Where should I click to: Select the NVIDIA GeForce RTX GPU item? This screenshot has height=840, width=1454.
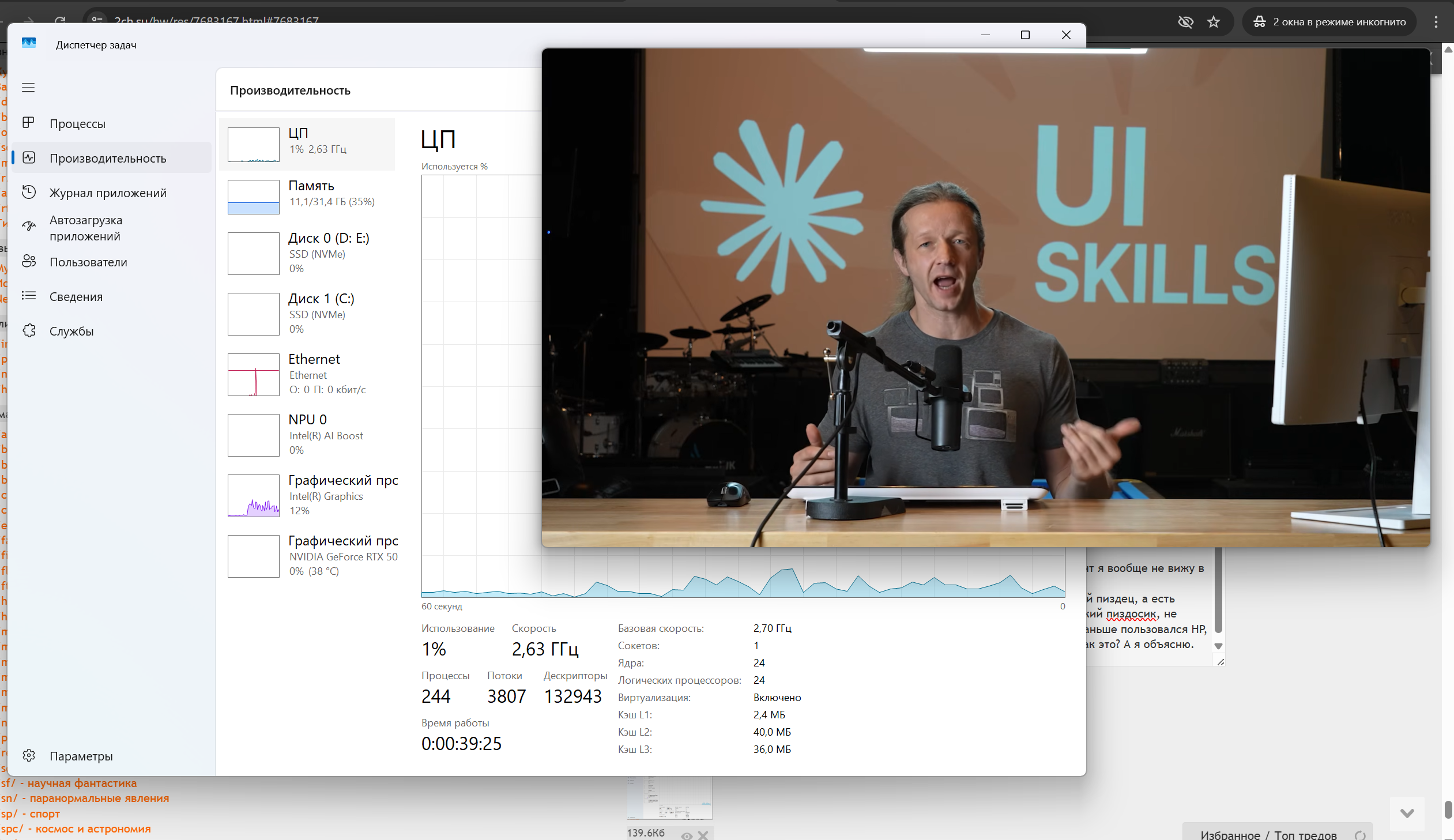point(307,556)
